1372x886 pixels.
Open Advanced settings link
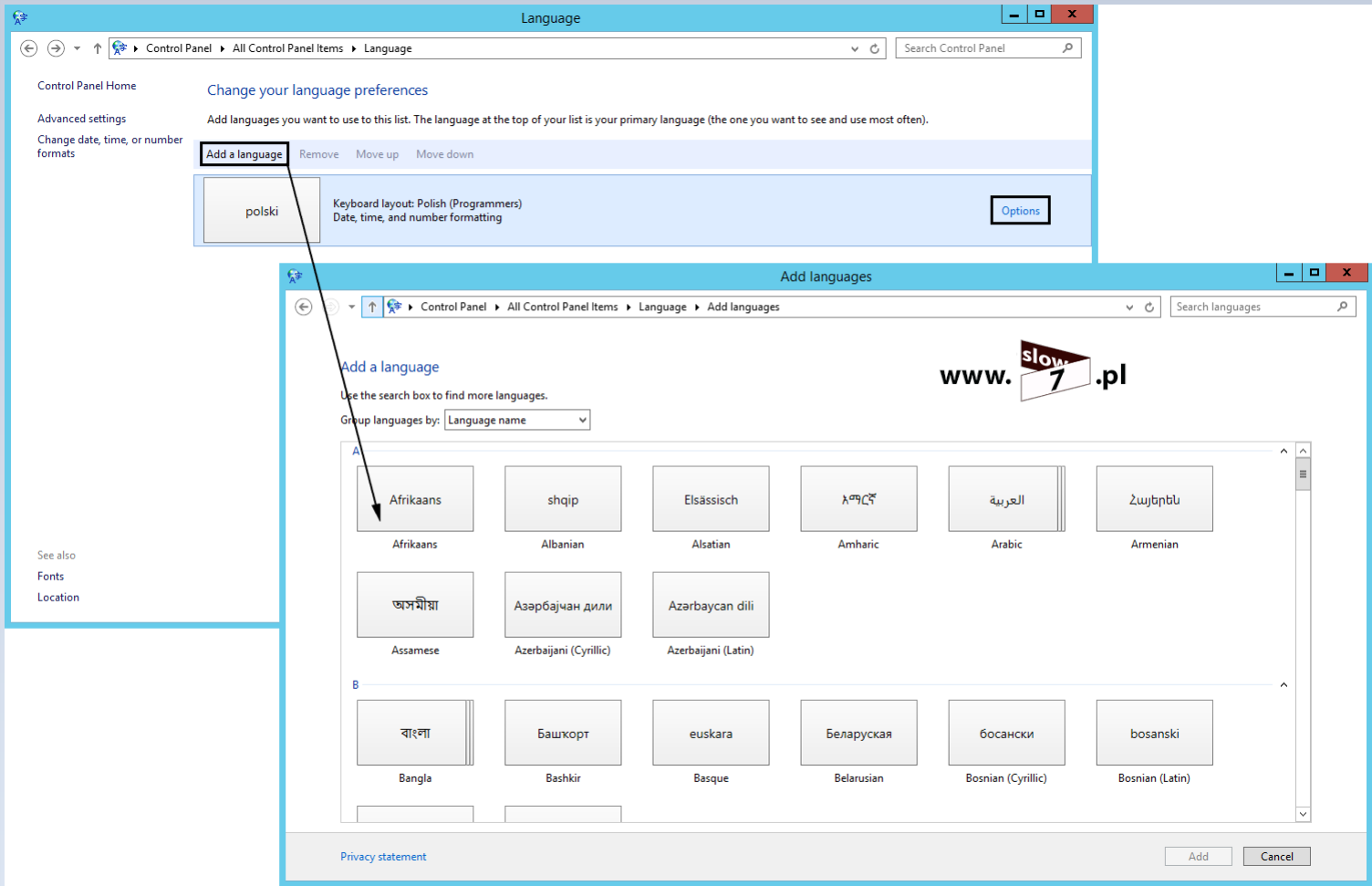[82, 119]
